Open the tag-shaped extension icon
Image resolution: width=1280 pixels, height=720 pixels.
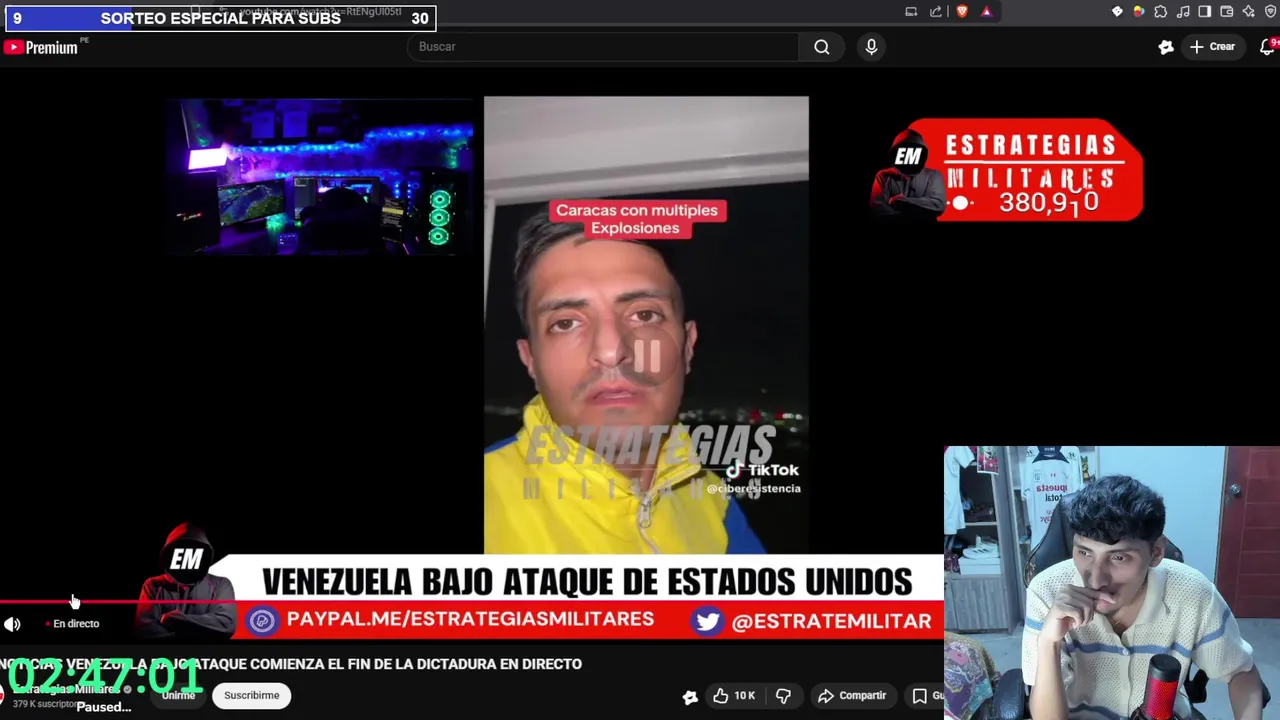[1117, 12]
